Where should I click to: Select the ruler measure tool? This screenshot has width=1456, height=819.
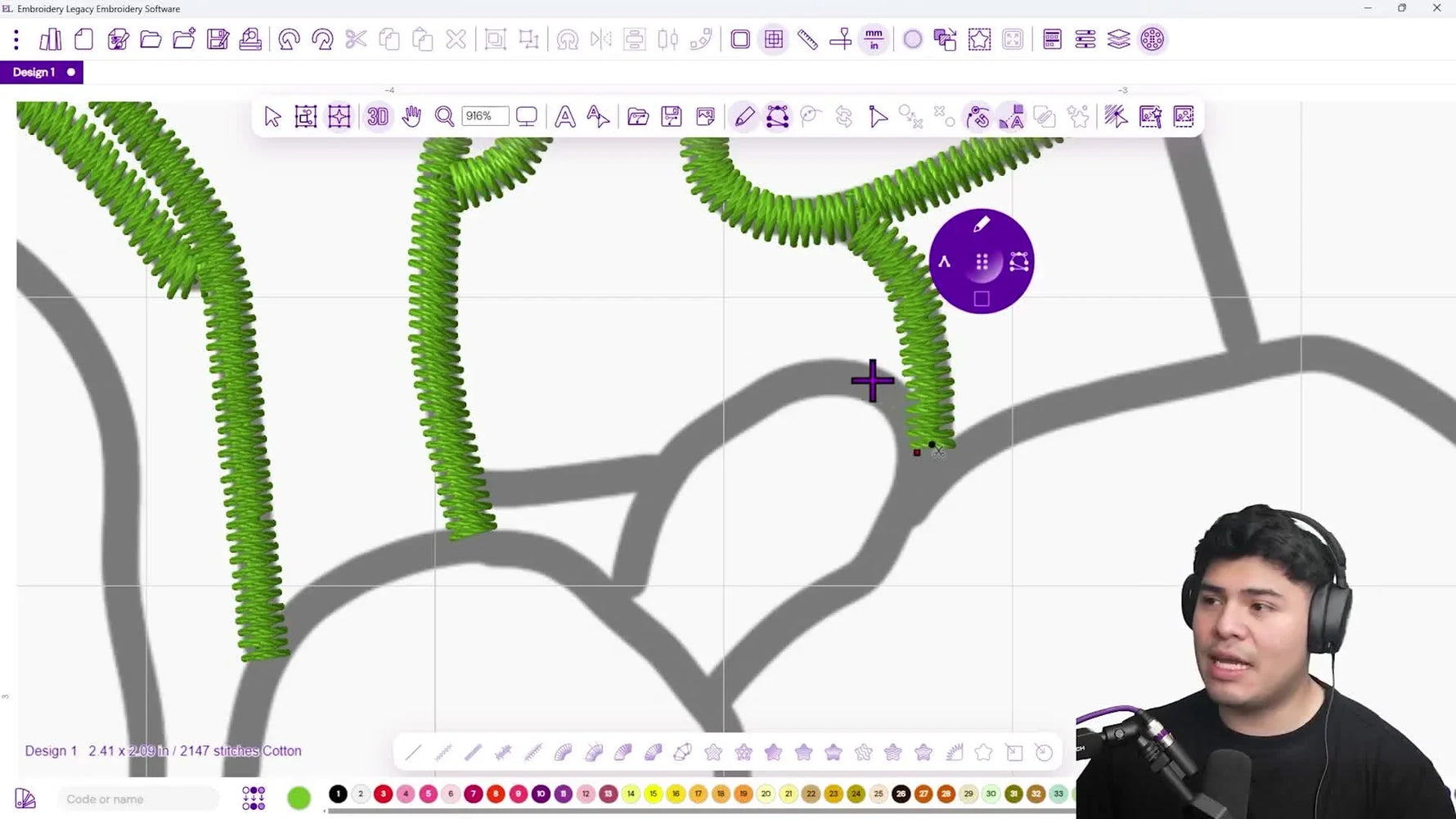pyautogui.click(x=807, y=39)
